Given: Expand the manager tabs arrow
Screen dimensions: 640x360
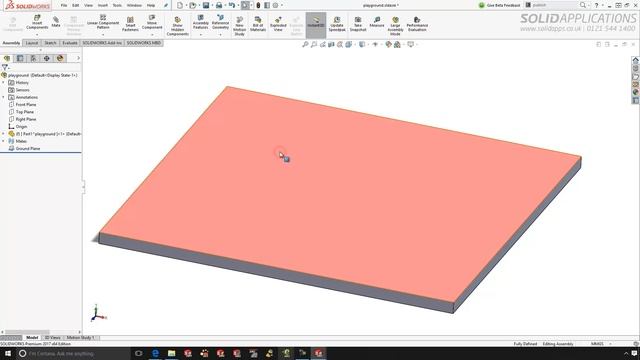Looking at the screenshot, I should point(78,58).
